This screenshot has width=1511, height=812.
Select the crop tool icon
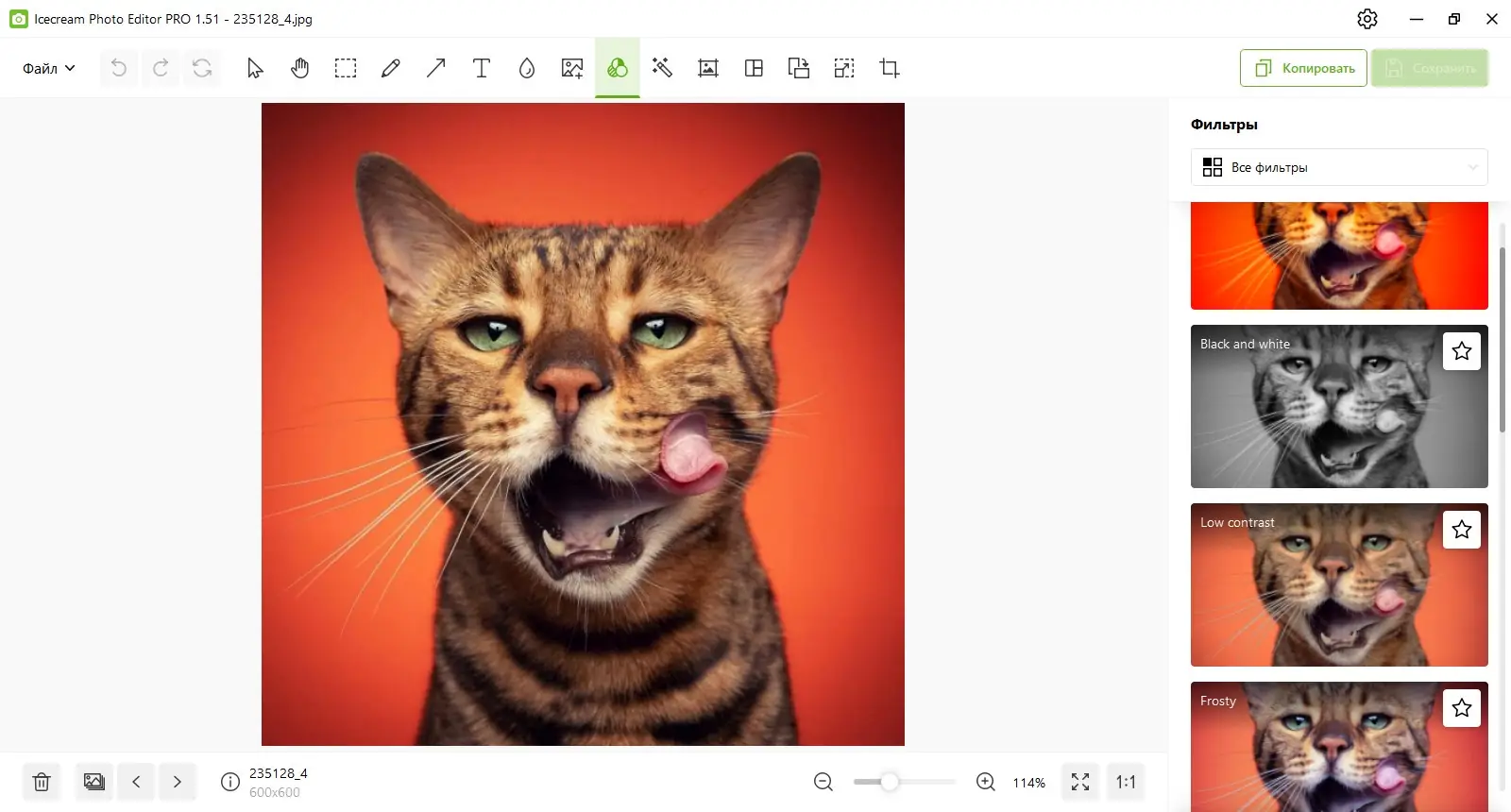tap(890, 68)
